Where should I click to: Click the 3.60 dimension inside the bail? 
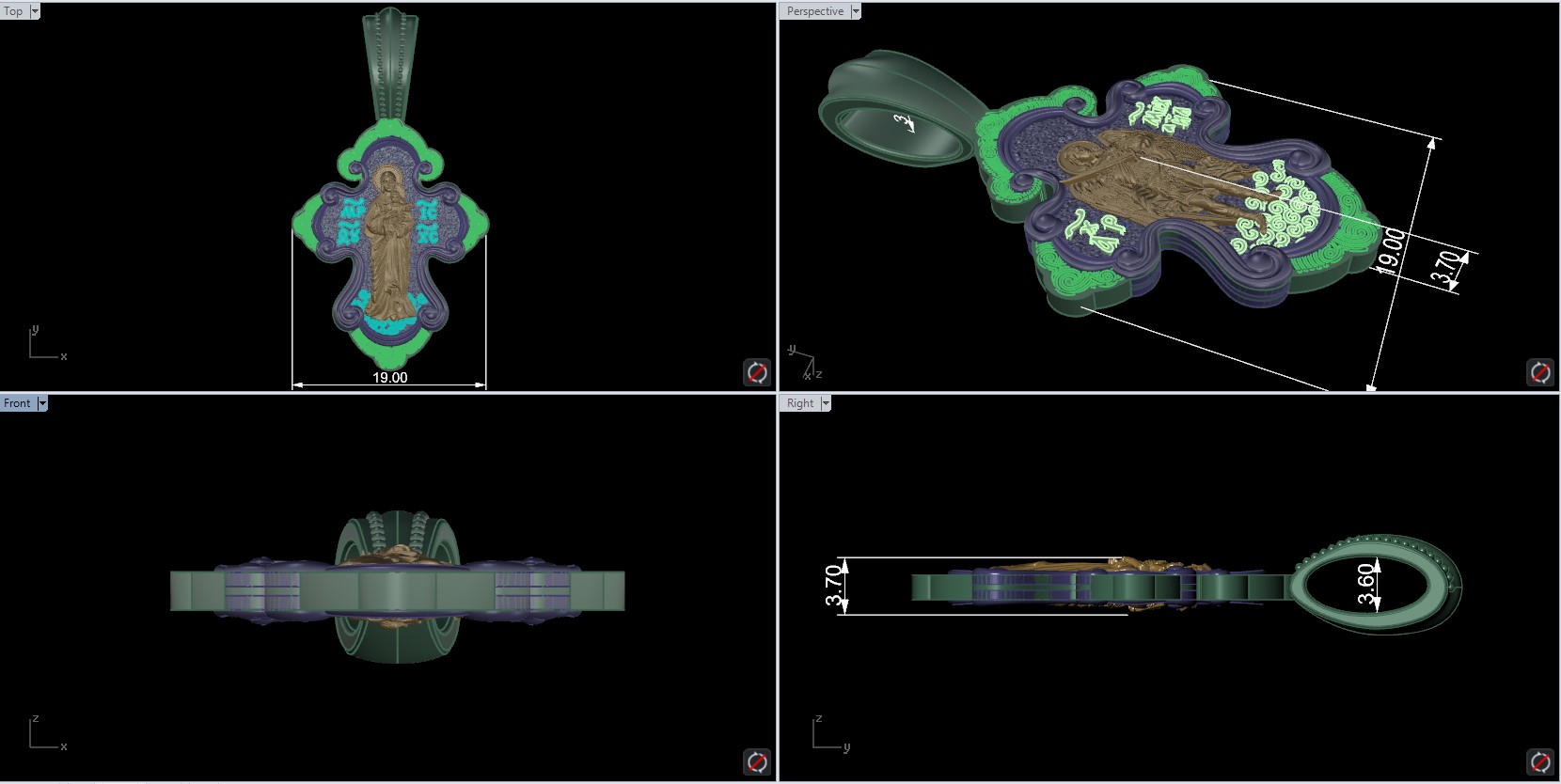click(1366, 585)
